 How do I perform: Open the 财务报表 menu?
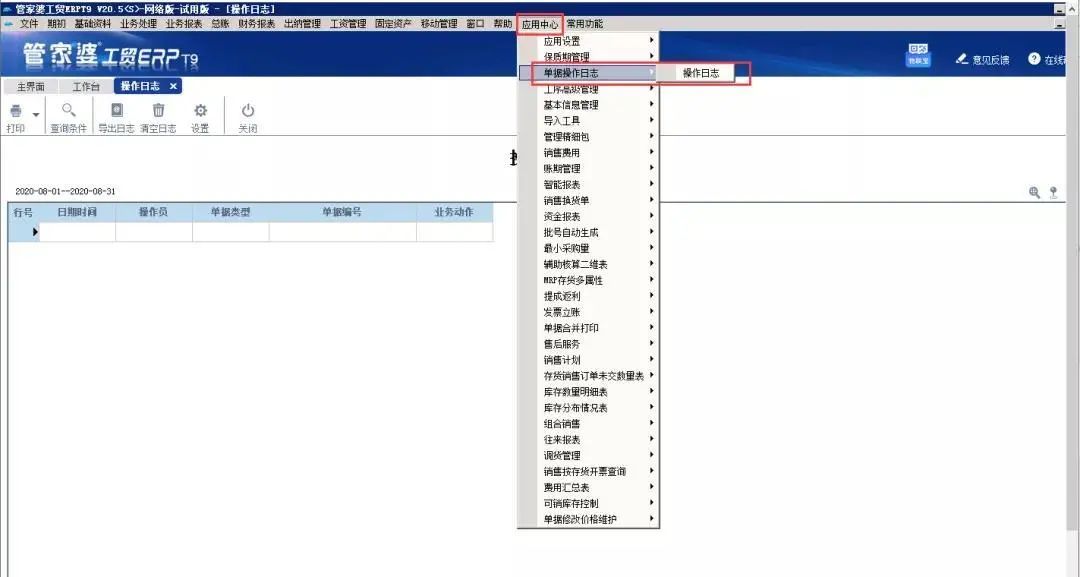257,23
